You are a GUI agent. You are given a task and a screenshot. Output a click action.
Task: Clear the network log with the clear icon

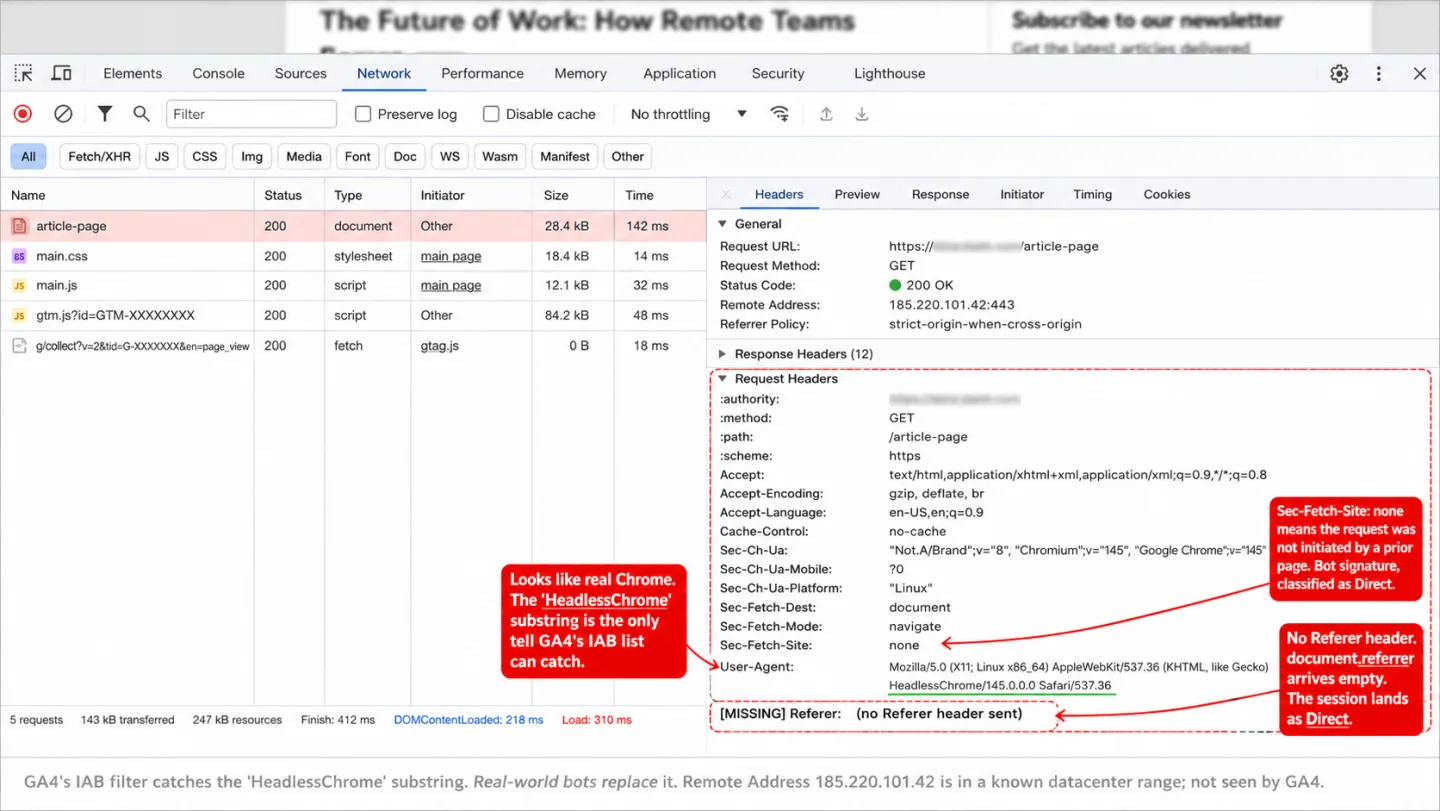coord(63,114)
